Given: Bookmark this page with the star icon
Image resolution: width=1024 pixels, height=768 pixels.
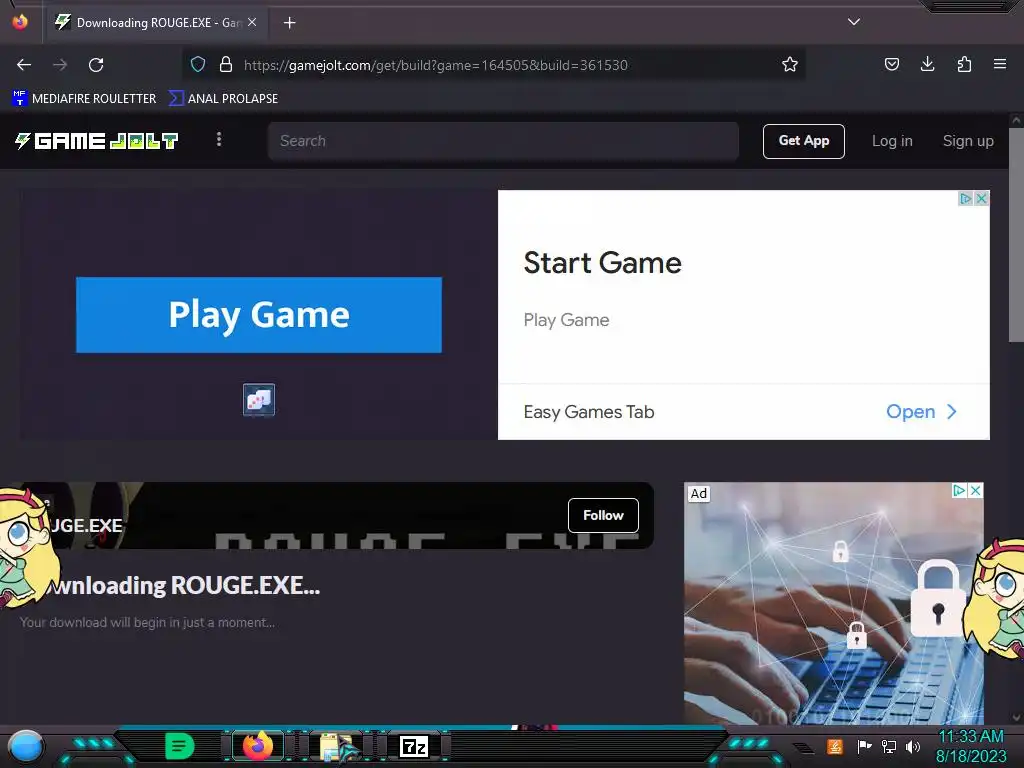Looking at the screenshot, I should click(x=790, y=65).
